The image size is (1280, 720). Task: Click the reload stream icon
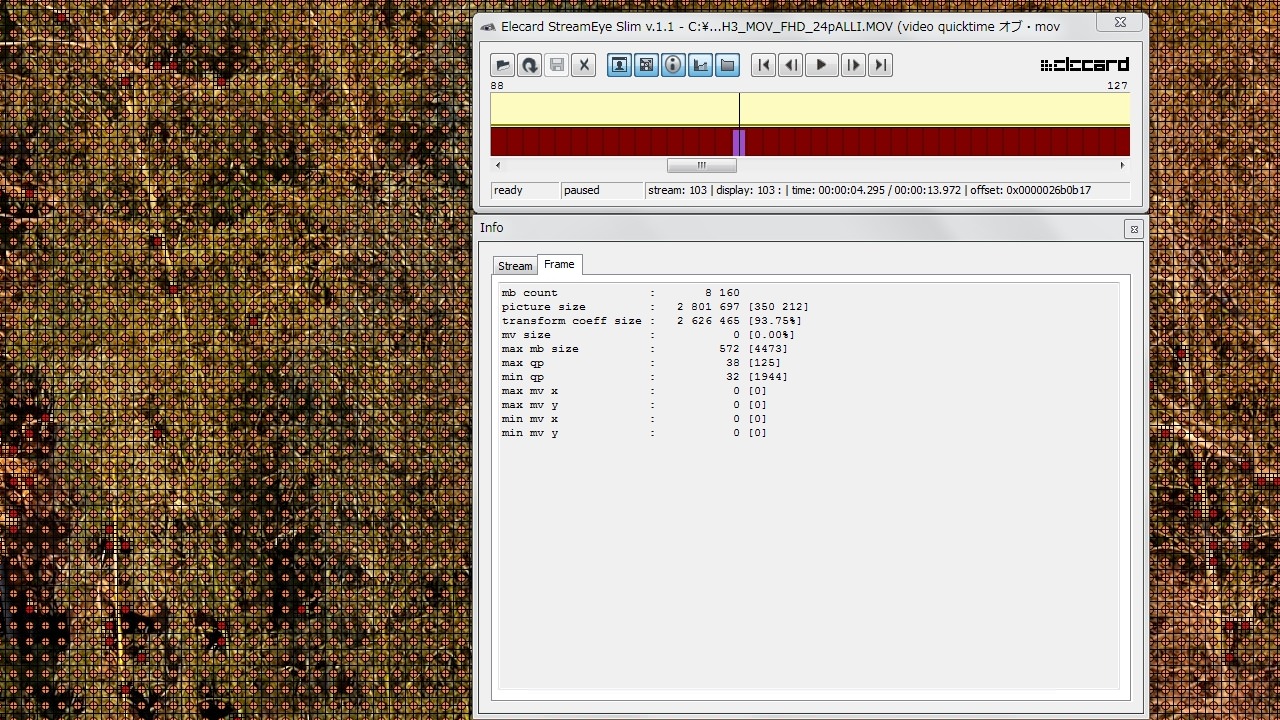click(529, 65)
